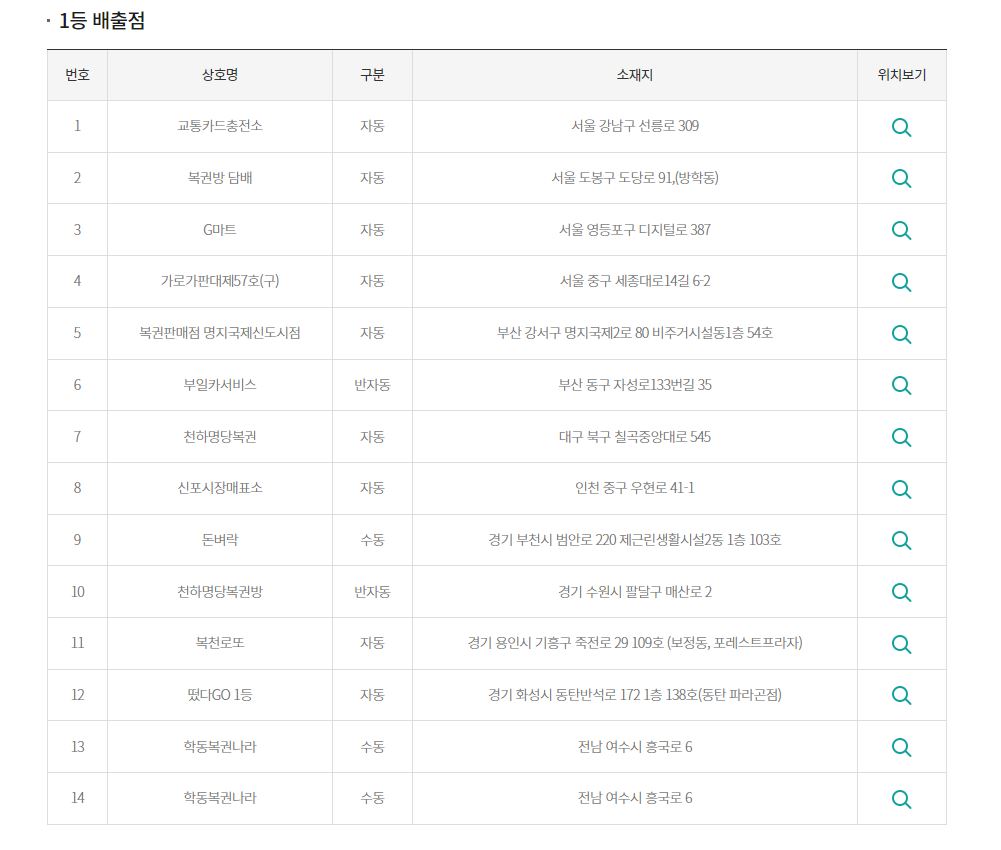View location of 천하명당복권 in Daegu
Image resolution: width=1001 pixels, height=850 pixels.
pyautogui.click(x=901, y=437)
